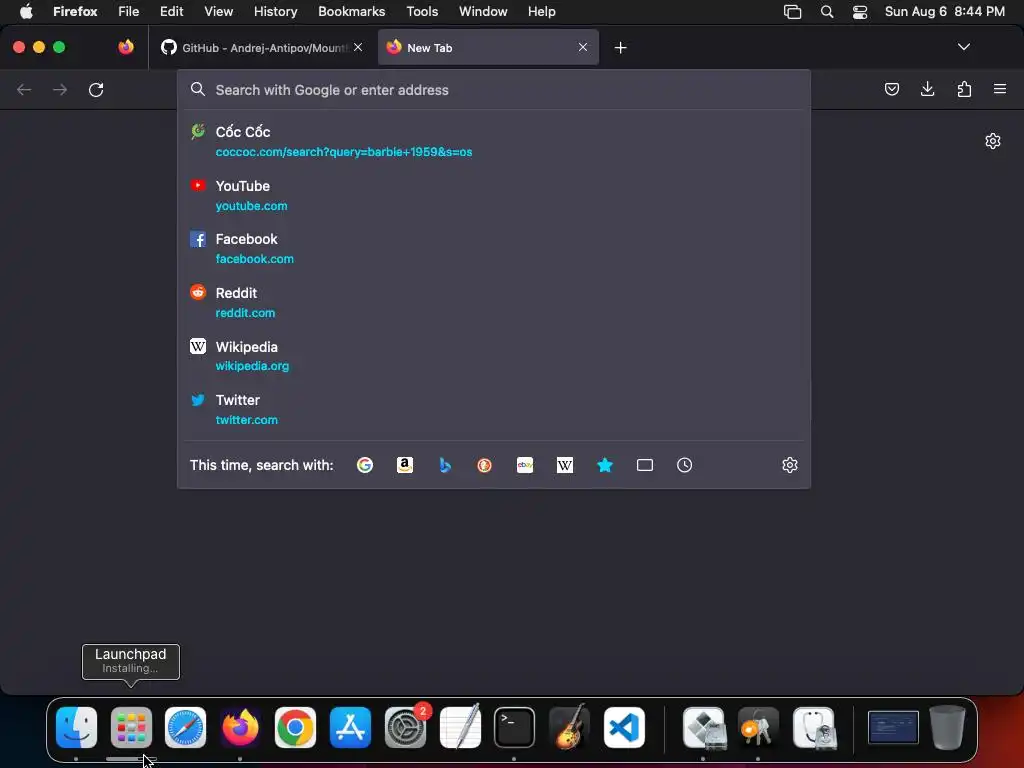Open Control Center in menu bar
Image resolution: width=1024 pixels, height=768 pixels.
point(860,11)
